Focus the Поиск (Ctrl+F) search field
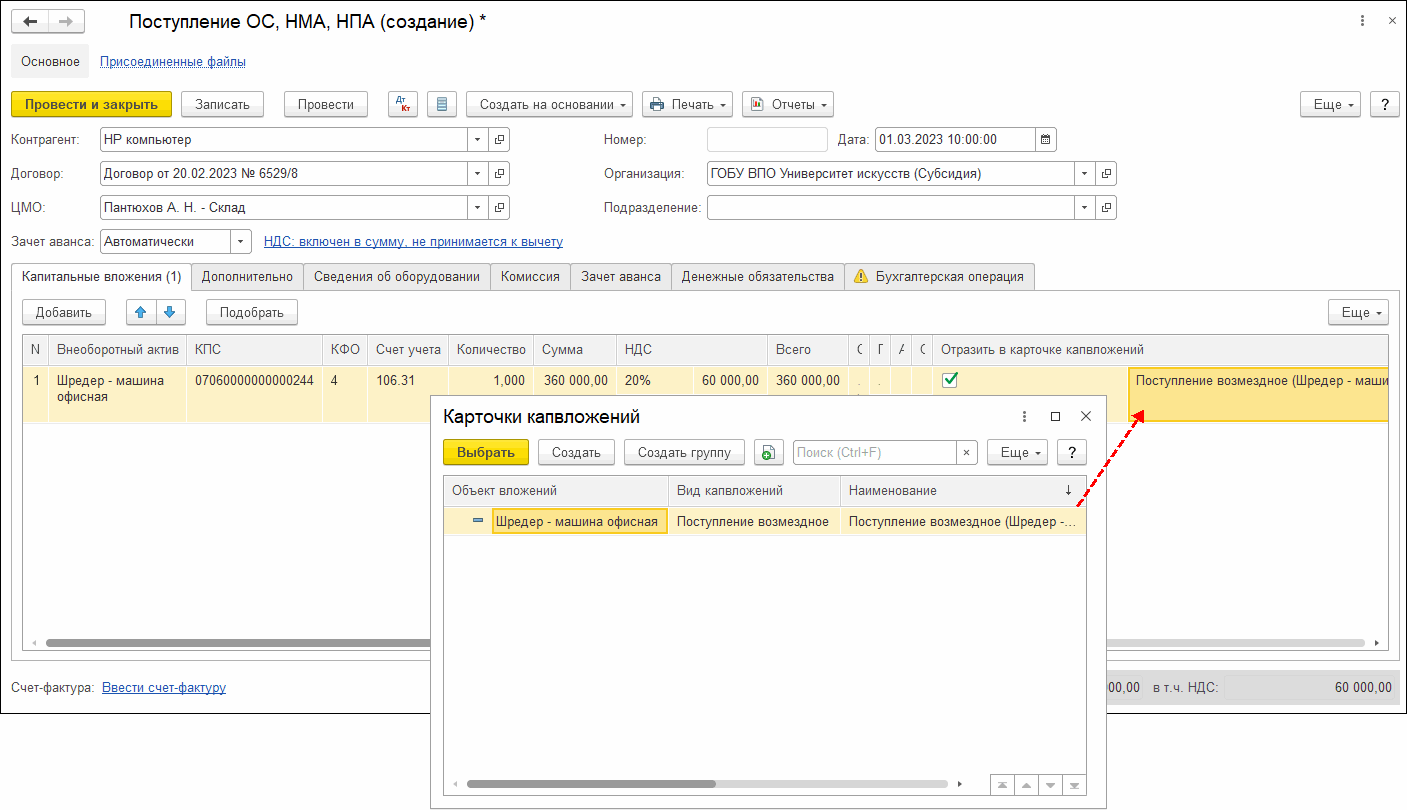Viewport: 1407px width, 810px height. tap(875, 453)
